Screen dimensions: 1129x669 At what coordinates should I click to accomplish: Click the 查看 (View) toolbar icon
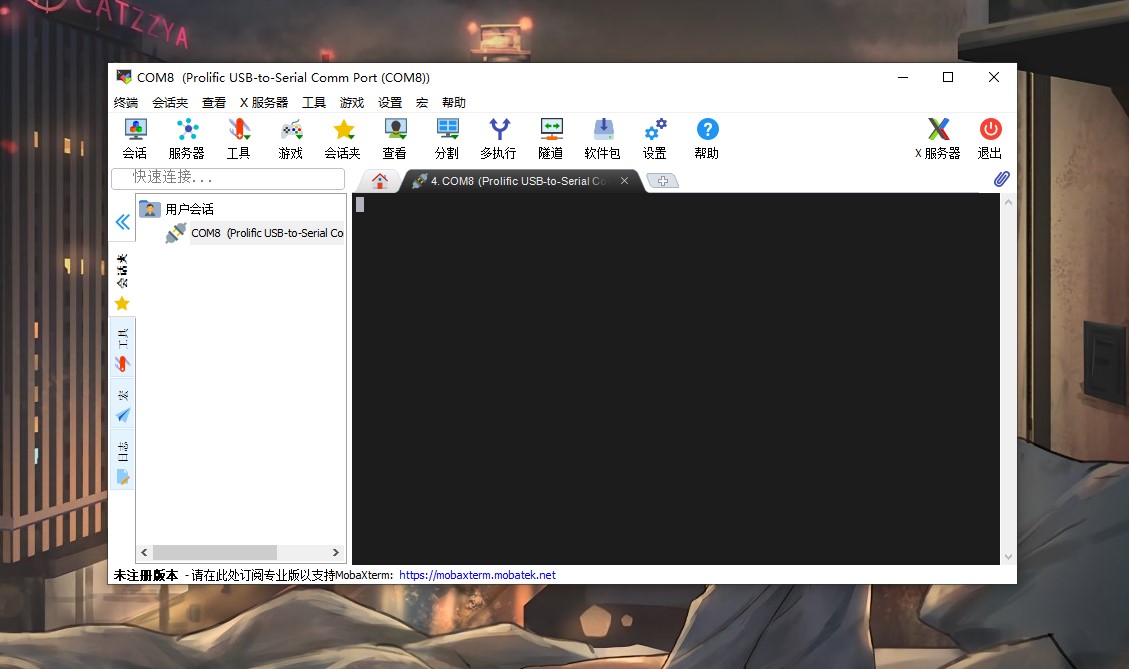point(394,139)
